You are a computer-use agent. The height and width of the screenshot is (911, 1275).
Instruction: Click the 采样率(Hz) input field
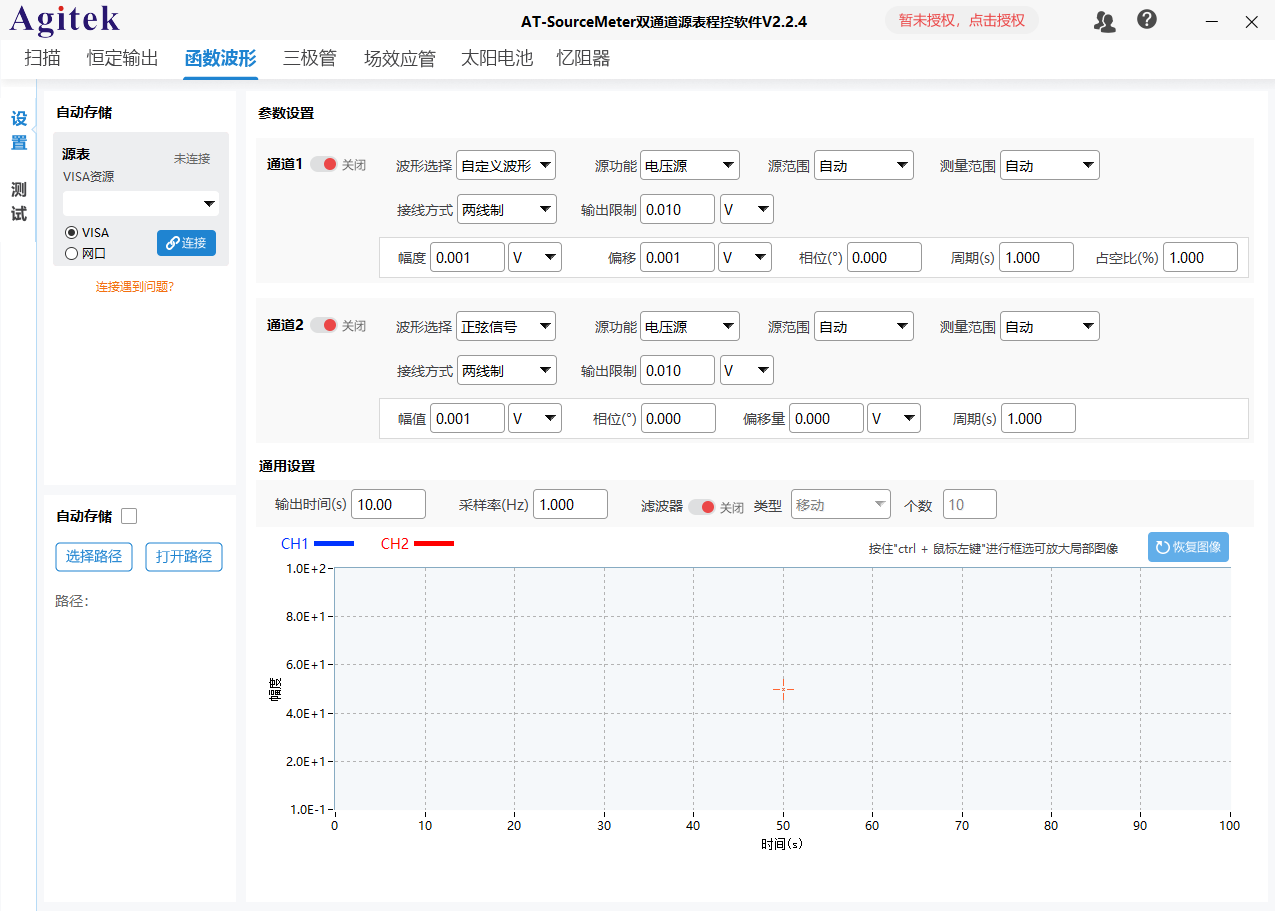click(x=570, y=505)
